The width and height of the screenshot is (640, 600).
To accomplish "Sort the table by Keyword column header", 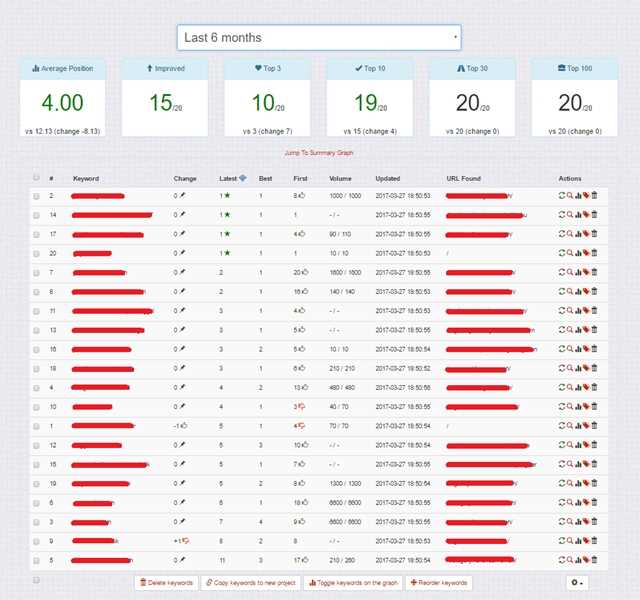I will pyautogui.click(x=86, y=179).
